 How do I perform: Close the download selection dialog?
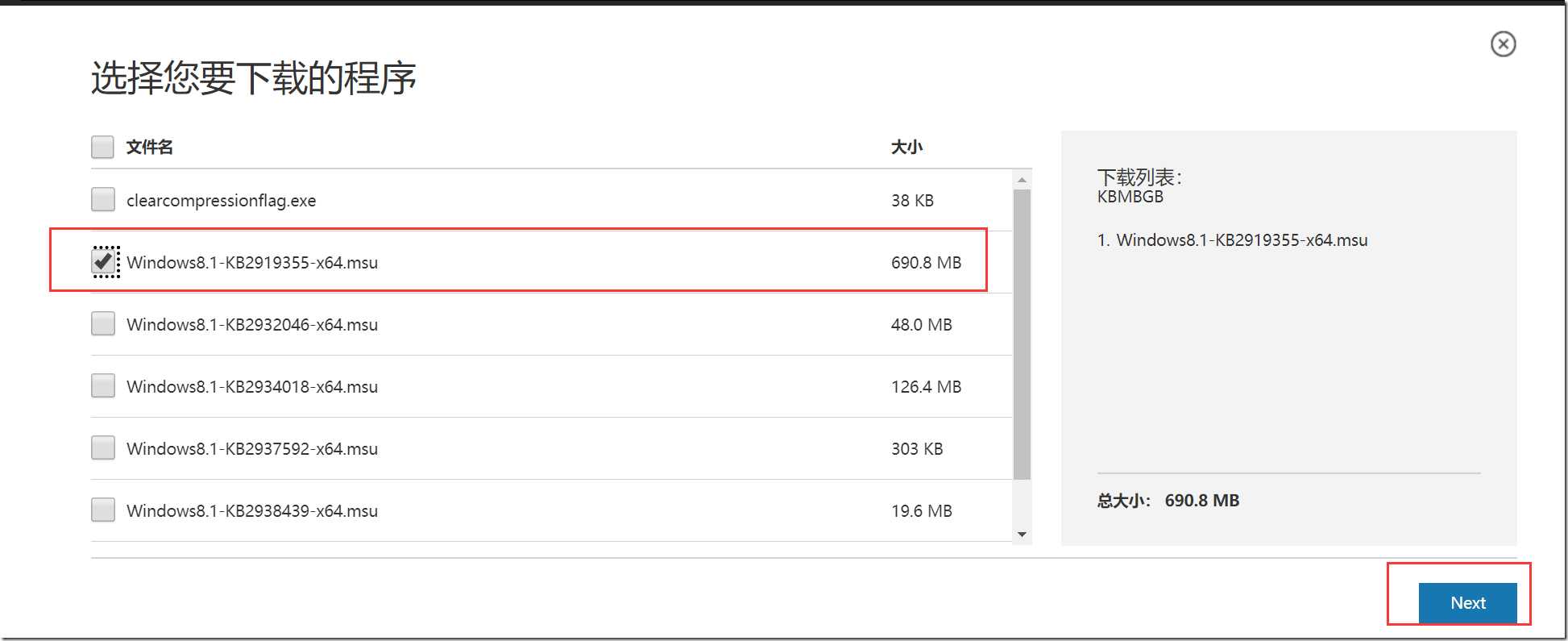click(x=1503, y=44)
